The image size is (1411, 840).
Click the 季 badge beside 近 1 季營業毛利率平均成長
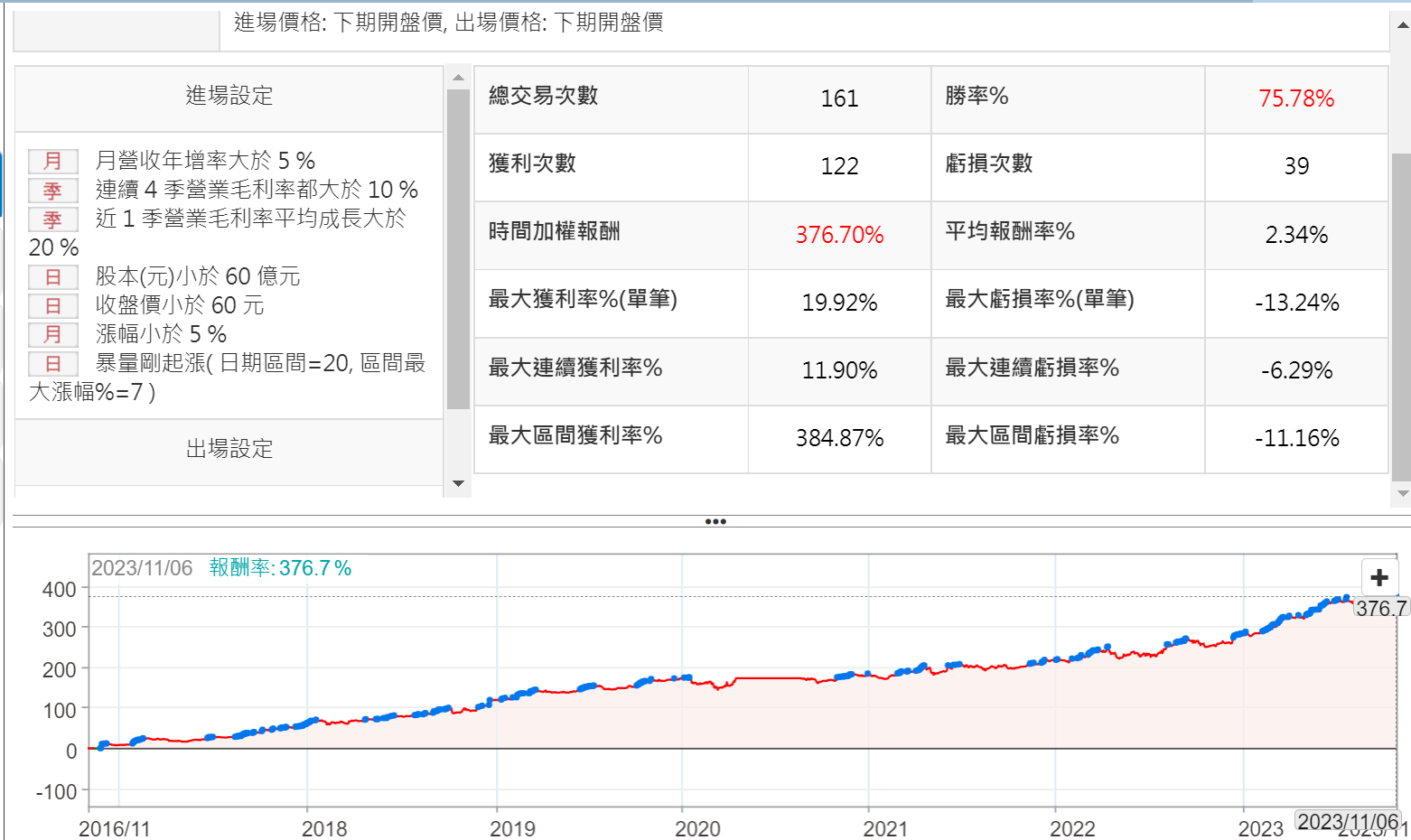click(x=52, y=219)
